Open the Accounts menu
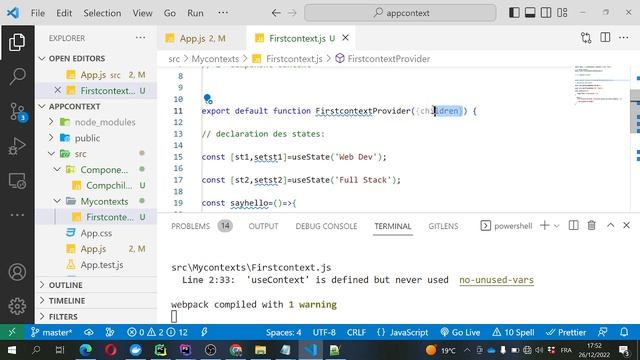 (x=17, y=272)
